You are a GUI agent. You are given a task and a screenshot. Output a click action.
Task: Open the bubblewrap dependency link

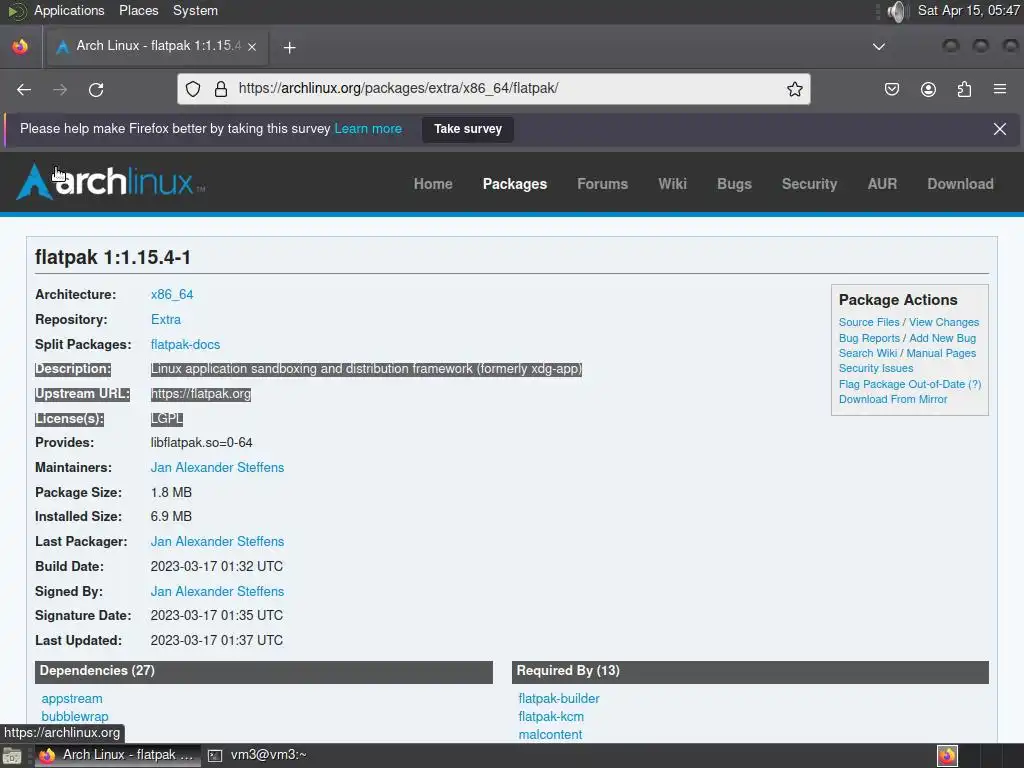click(75, 716)
